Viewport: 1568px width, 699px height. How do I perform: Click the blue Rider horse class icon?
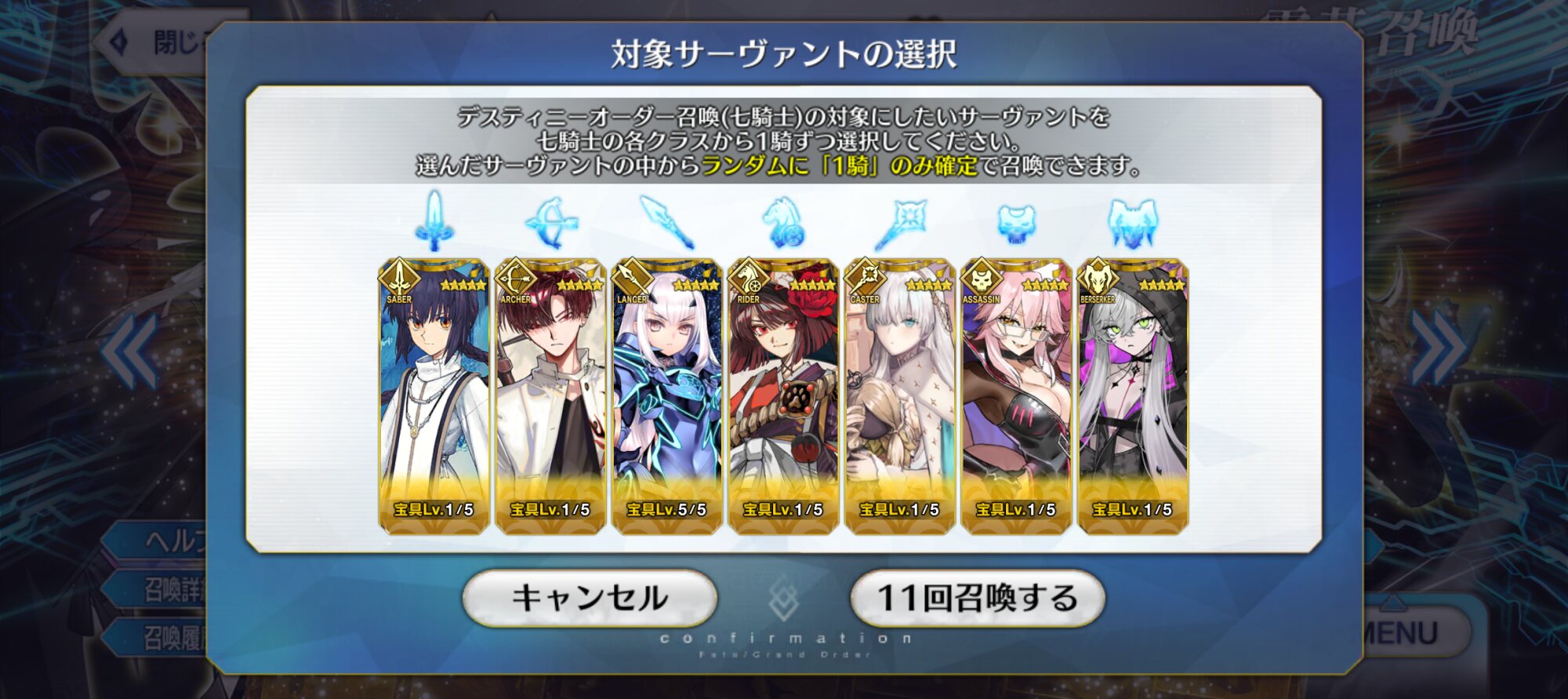[x=783, y=223]
